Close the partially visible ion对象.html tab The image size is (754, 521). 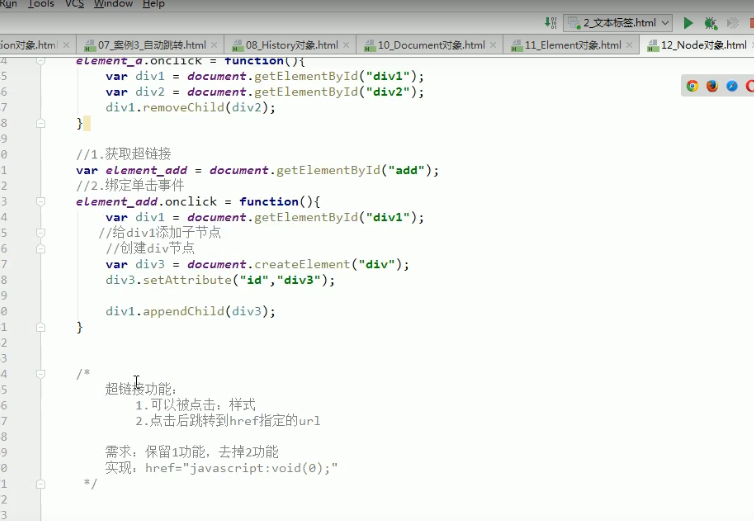(x=66, y=45)
